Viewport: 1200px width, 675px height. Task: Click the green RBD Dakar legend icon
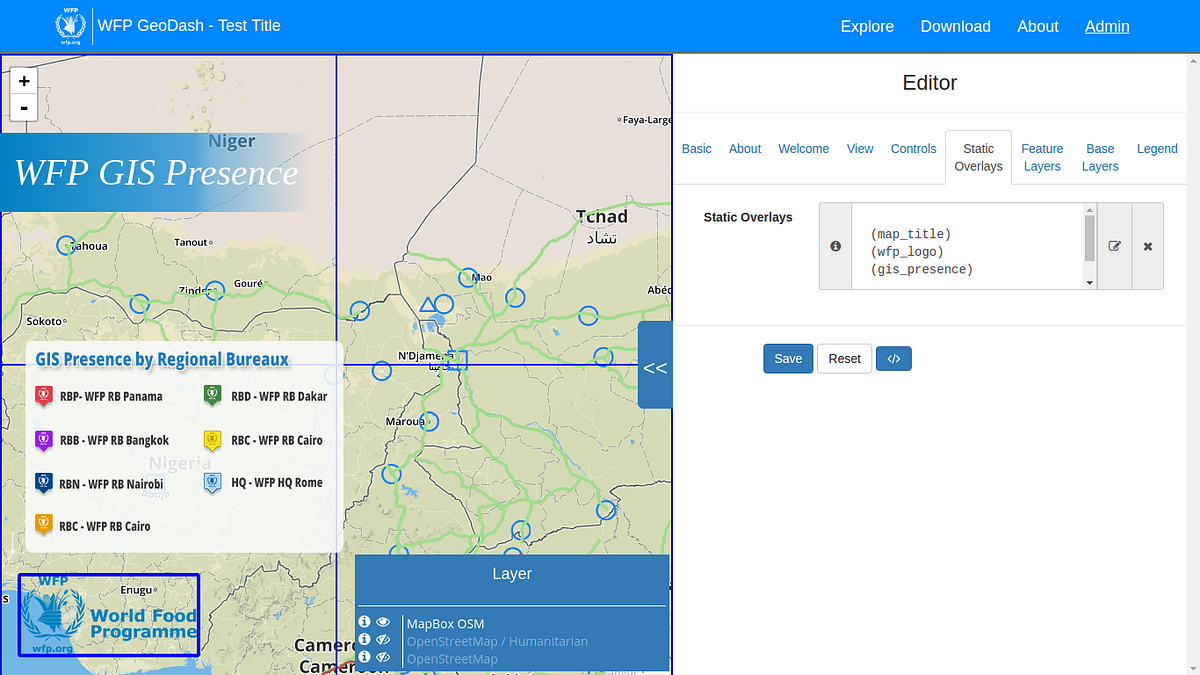(x=213, y=396)
